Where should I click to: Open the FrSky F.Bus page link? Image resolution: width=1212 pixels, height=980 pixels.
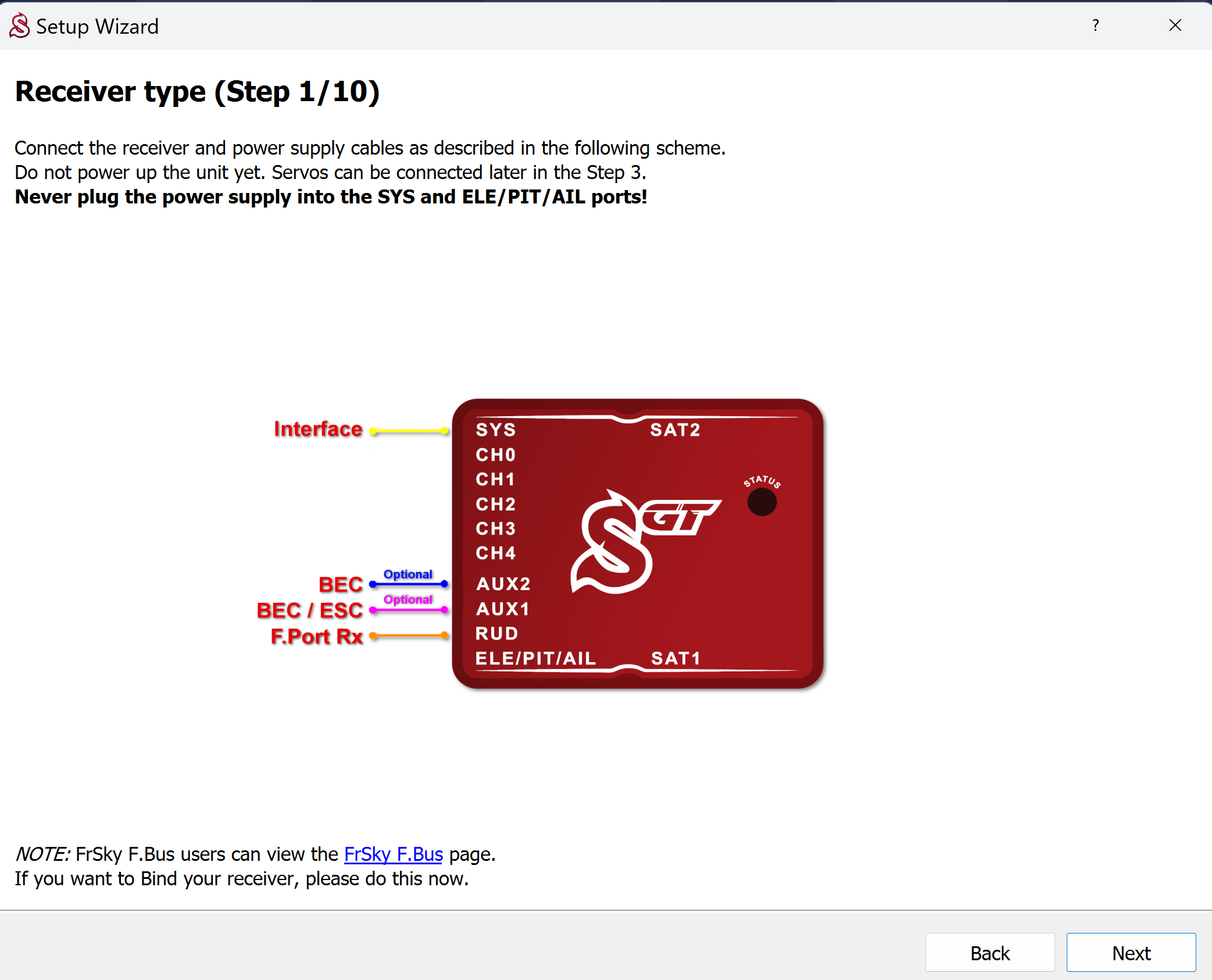click(x=393, y=854)
